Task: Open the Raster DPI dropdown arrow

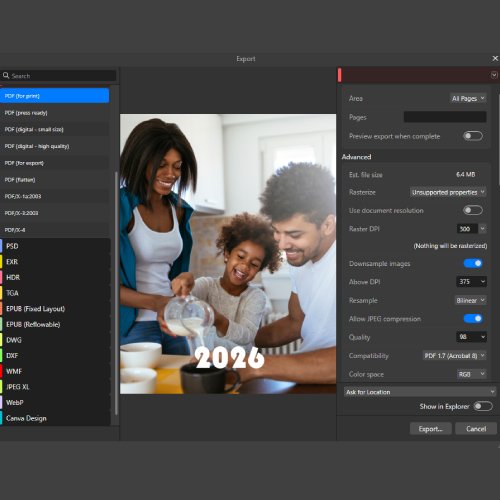Action: [482, 229]
